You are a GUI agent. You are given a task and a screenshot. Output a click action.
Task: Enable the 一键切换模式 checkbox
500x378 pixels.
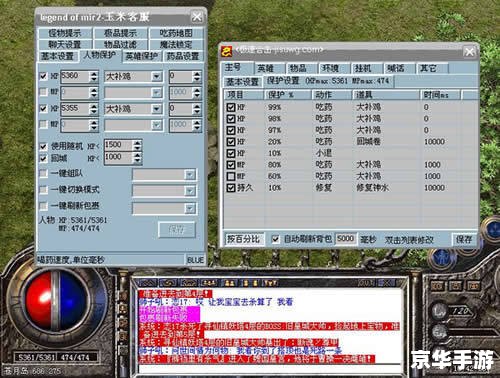click(43, 189)
